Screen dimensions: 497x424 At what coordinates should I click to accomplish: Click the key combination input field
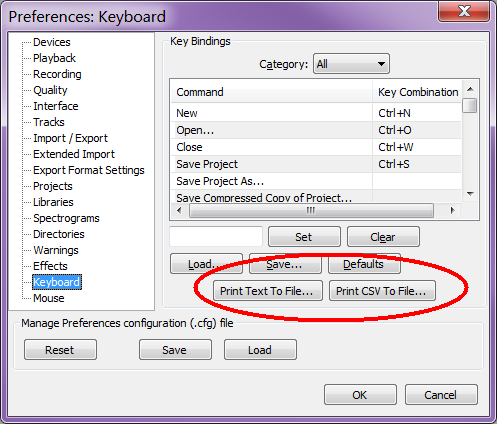(216, 237)
